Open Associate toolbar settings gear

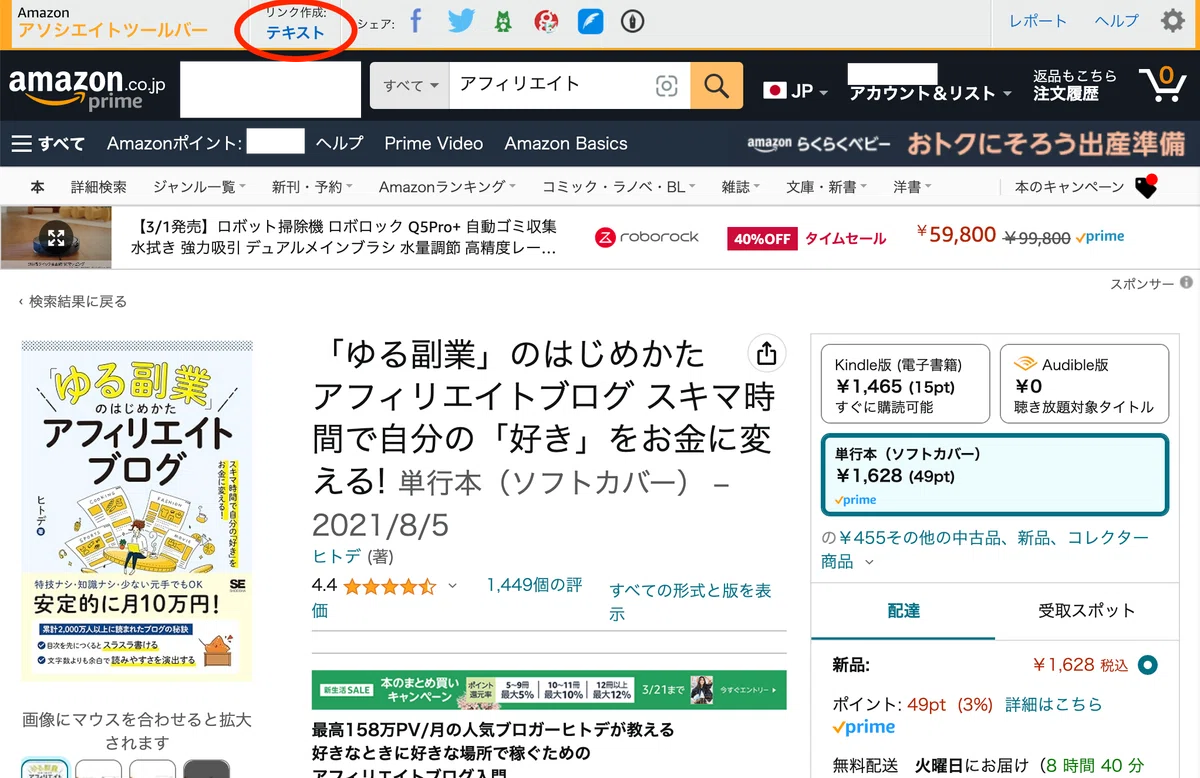point(1173,21)
